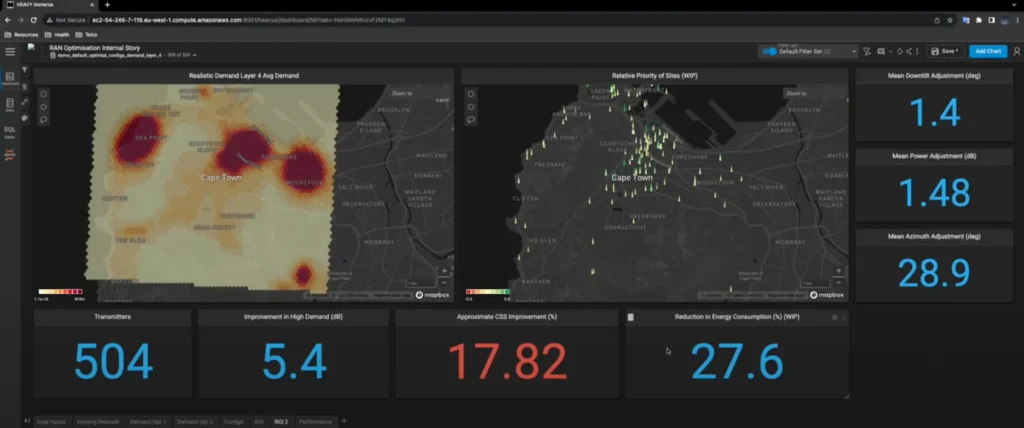Refresh the dashboard data
The width and height of the screenshot is (1024, 428).
pos(899,51)
